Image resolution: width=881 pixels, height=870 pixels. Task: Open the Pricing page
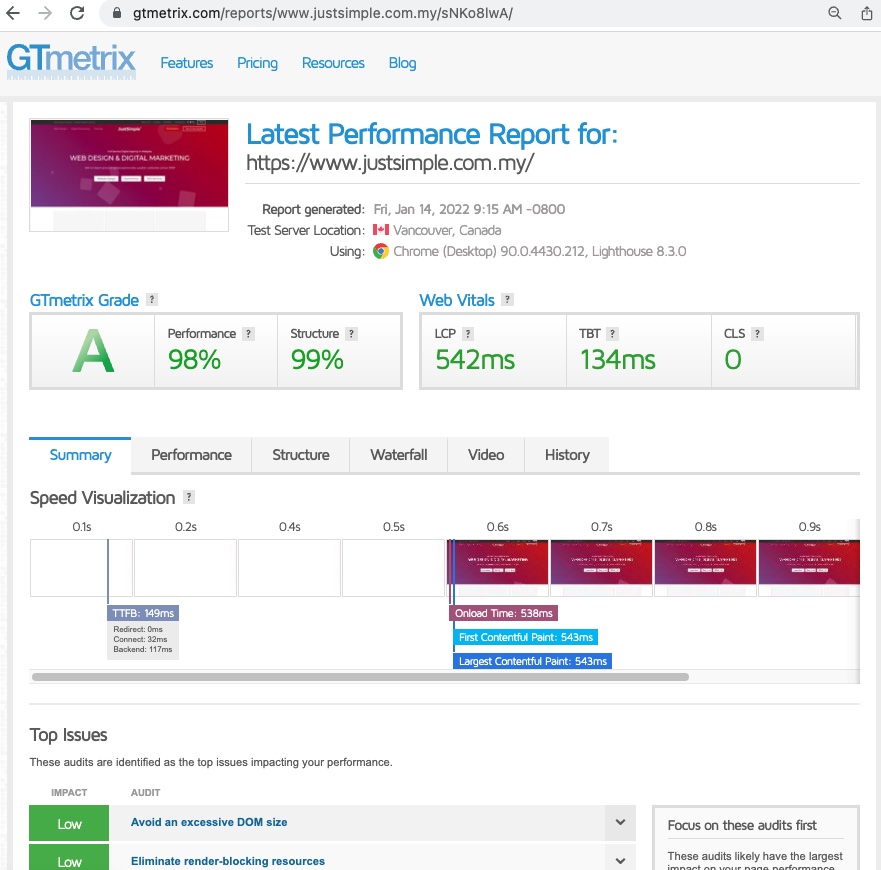click(x=257, y=63)
